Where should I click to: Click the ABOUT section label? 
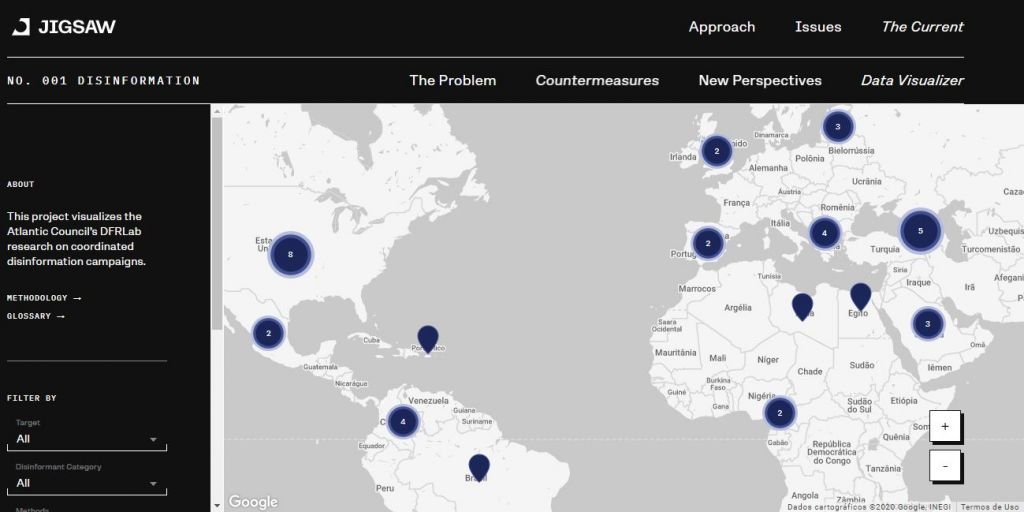20,184
